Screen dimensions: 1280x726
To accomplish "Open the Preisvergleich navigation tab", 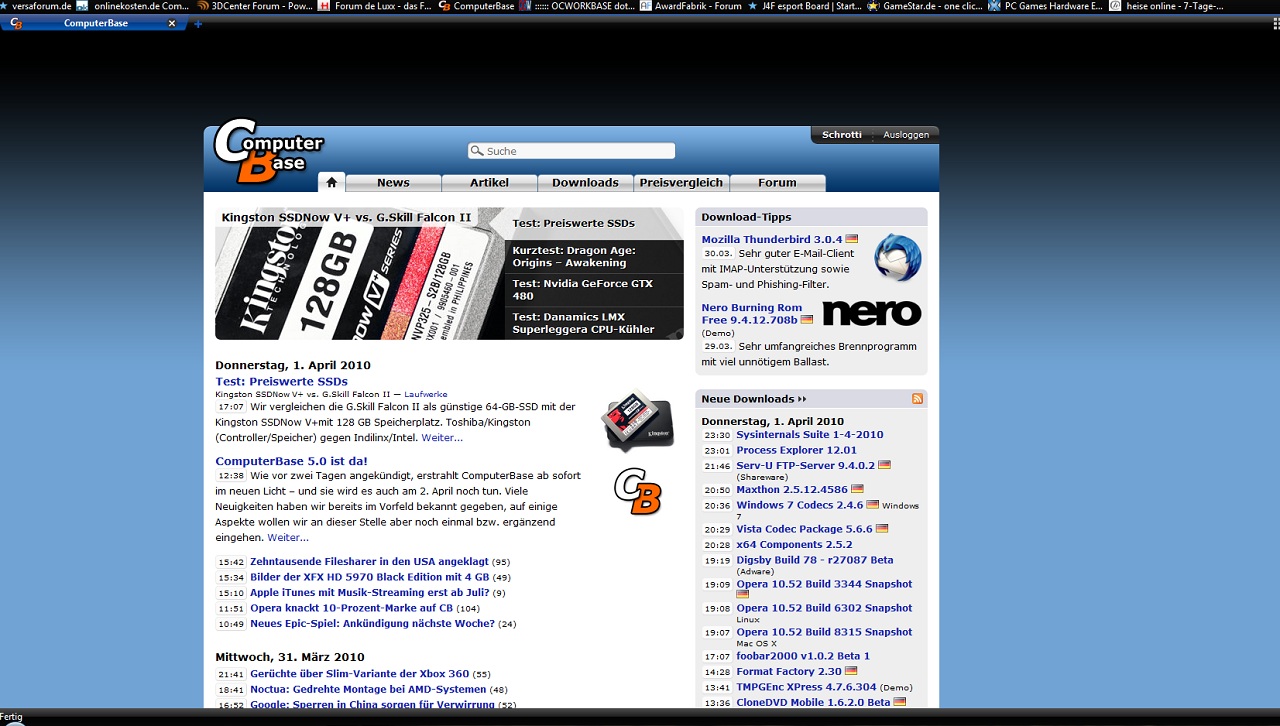I will 681,183.
